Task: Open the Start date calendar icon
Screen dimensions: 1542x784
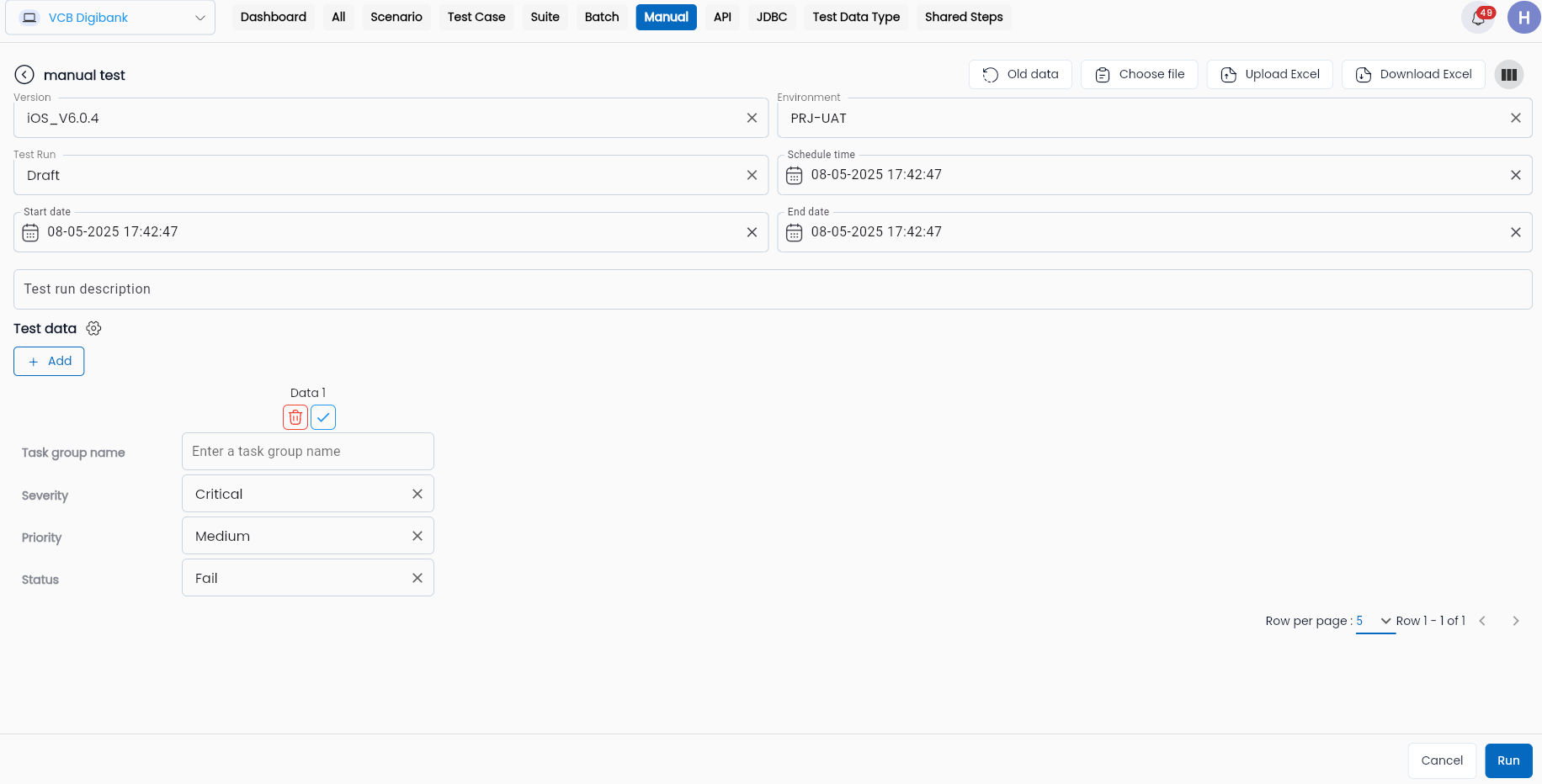Action: pos(30,232)
